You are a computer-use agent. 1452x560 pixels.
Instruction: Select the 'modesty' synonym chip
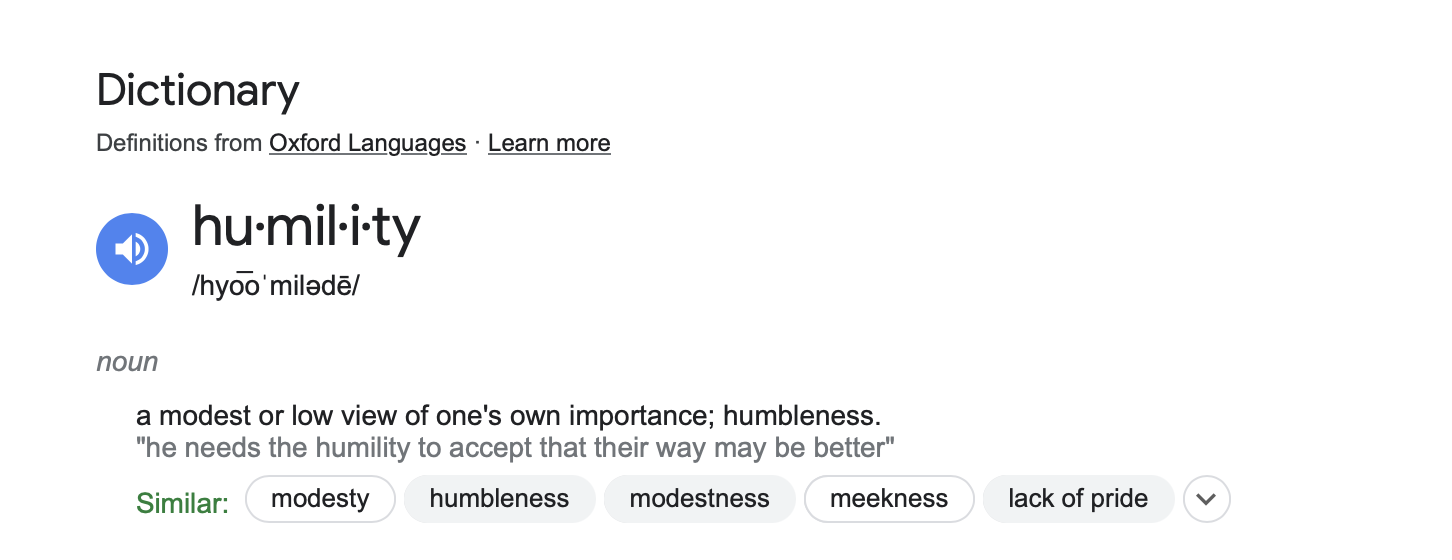coord(320,499)
